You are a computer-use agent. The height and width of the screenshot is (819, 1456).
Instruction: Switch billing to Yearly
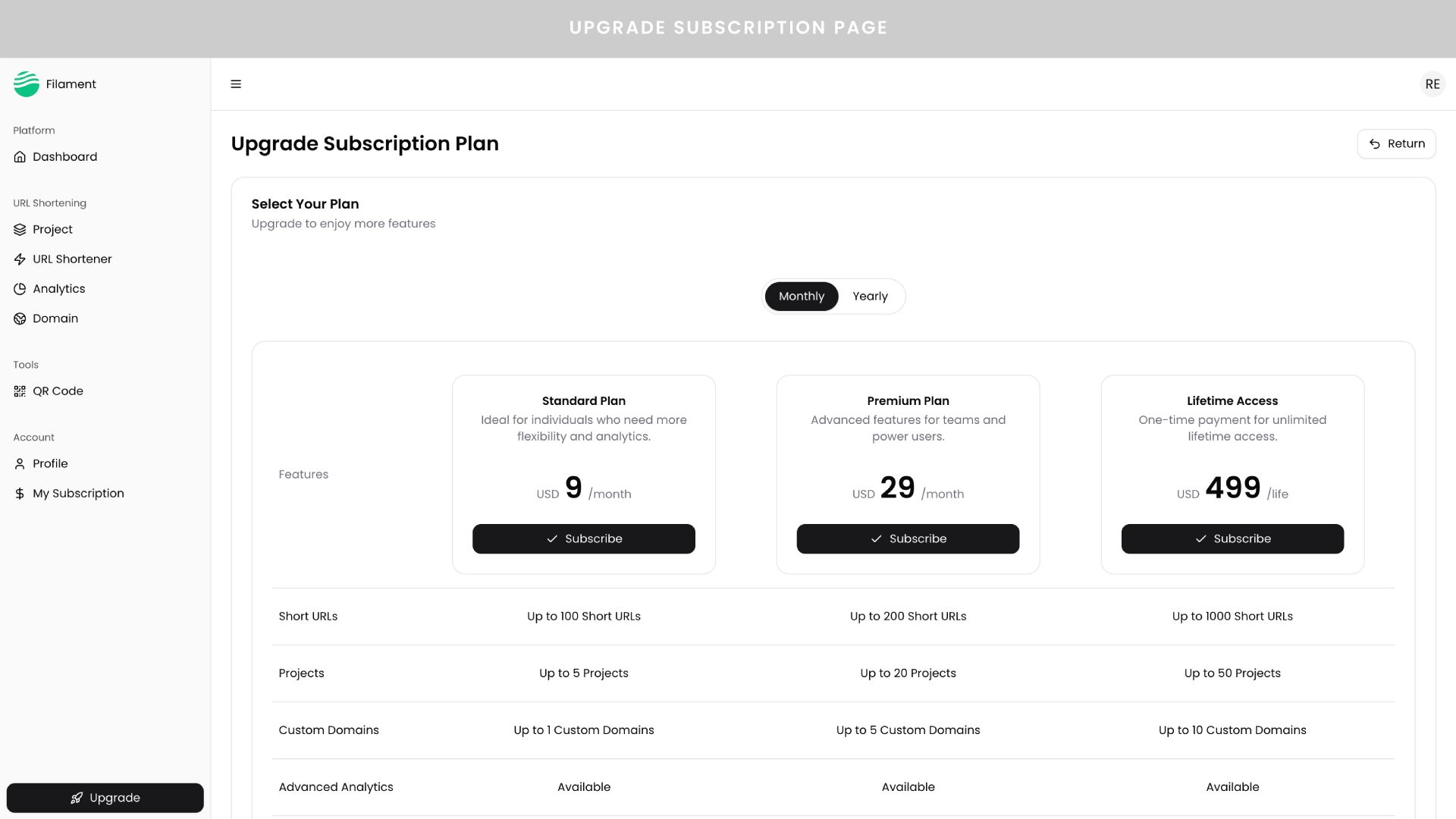[870, 297]
